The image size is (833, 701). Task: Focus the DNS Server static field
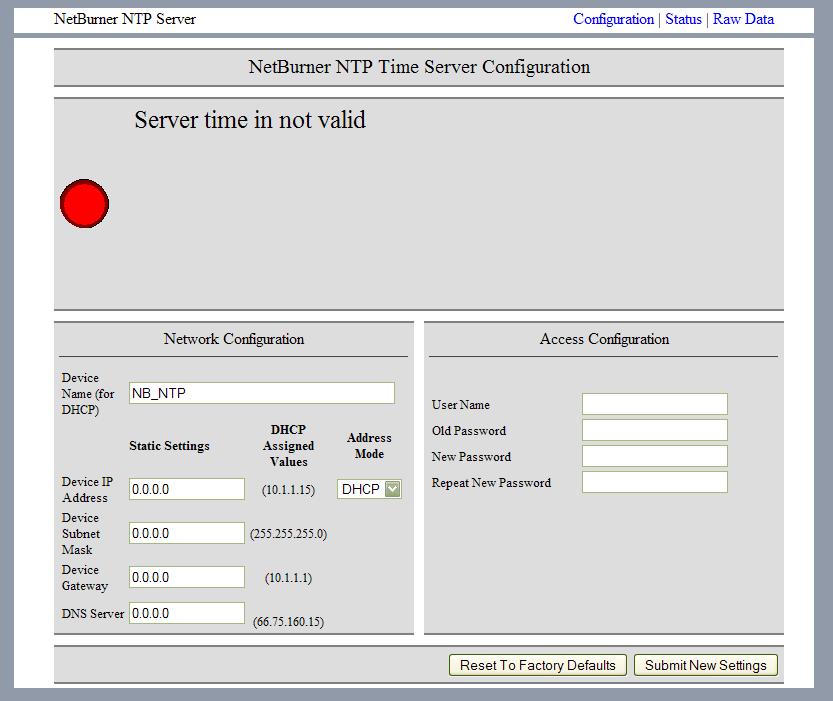187,613
